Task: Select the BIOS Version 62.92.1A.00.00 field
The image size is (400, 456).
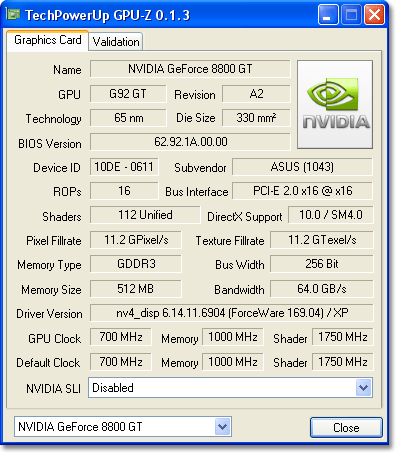Action: click(190, 142)
